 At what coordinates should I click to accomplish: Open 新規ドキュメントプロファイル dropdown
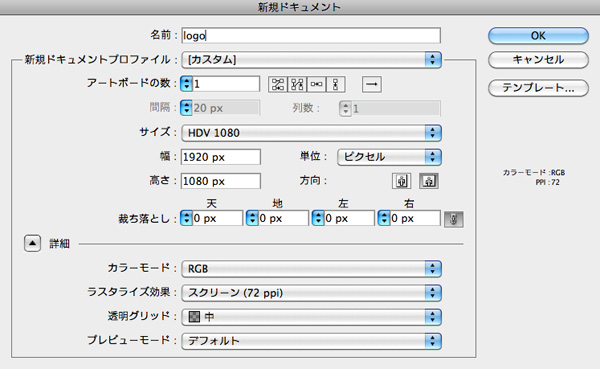pyautogui.click(x=311, y=60)
